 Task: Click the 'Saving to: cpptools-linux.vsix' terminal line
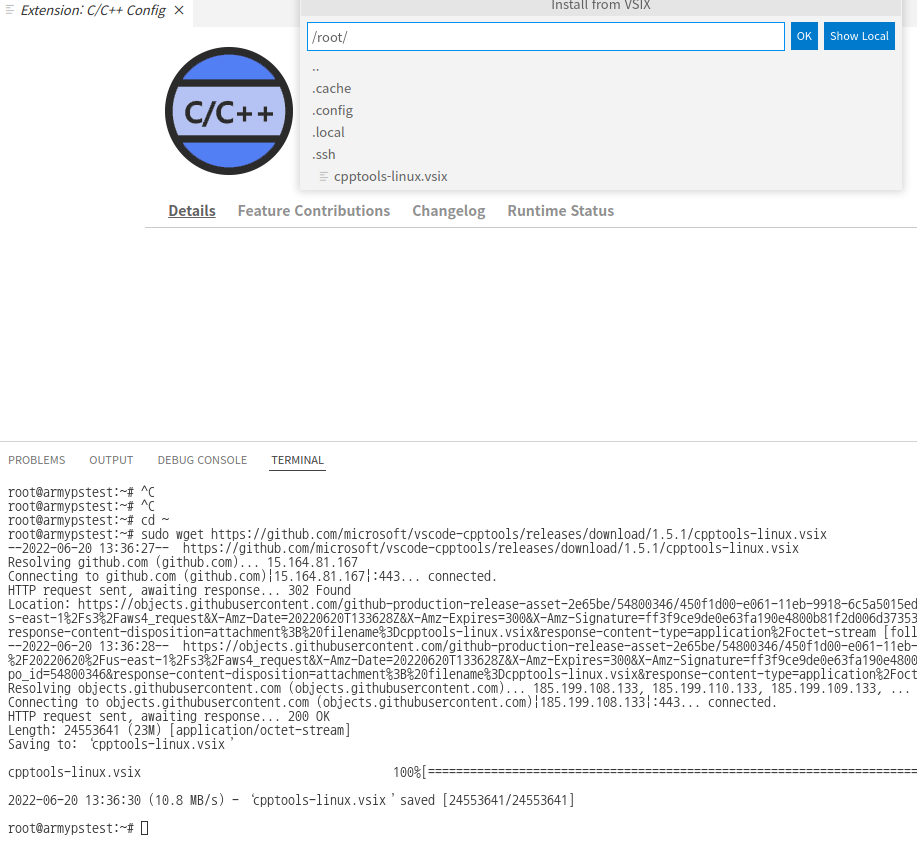(x=120, y=745)
